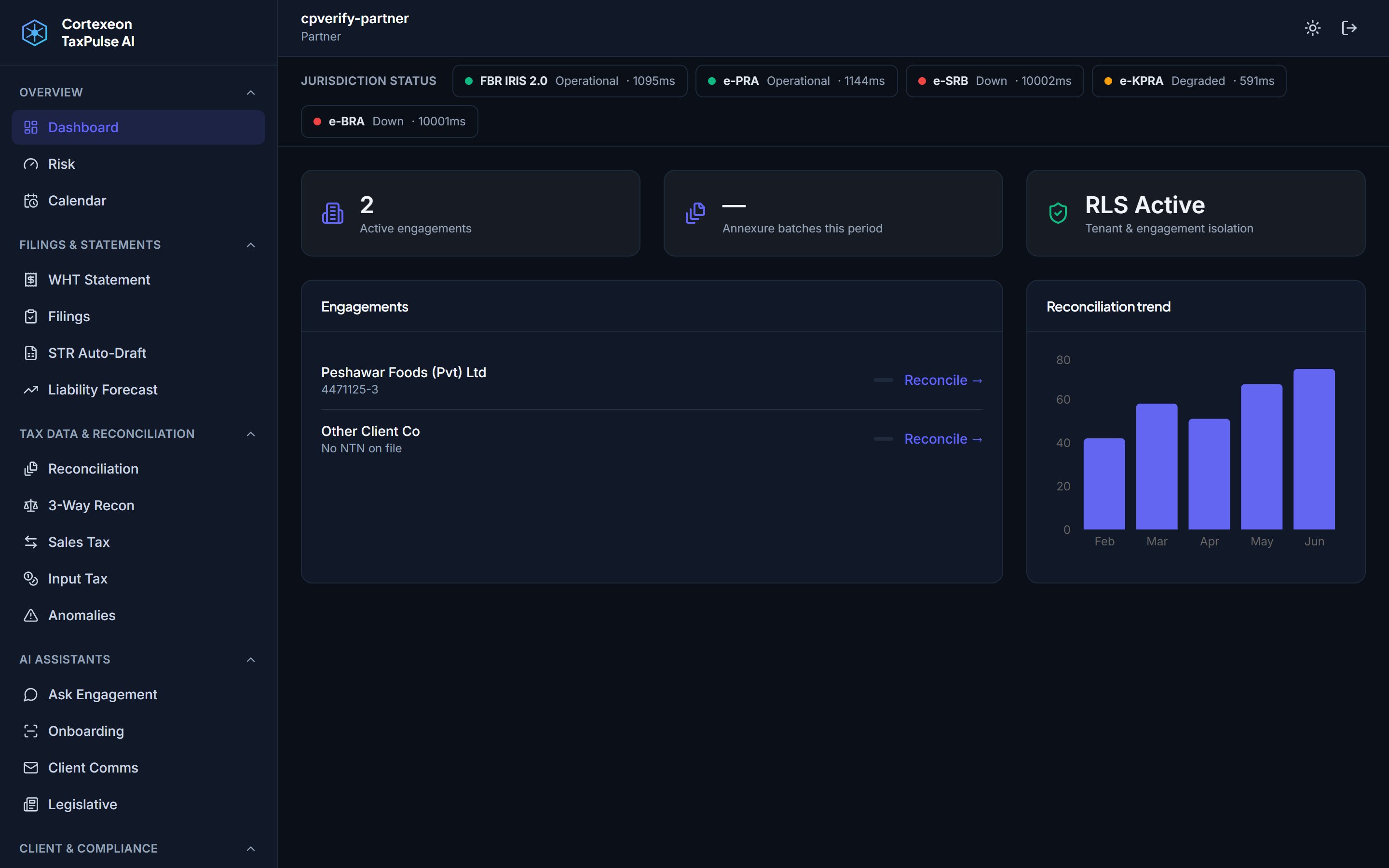Click the 'Tenant & engagement isolation' caption
Image resolution: width=1389 pixels, height=868 pixels.
coord(1169,229)
